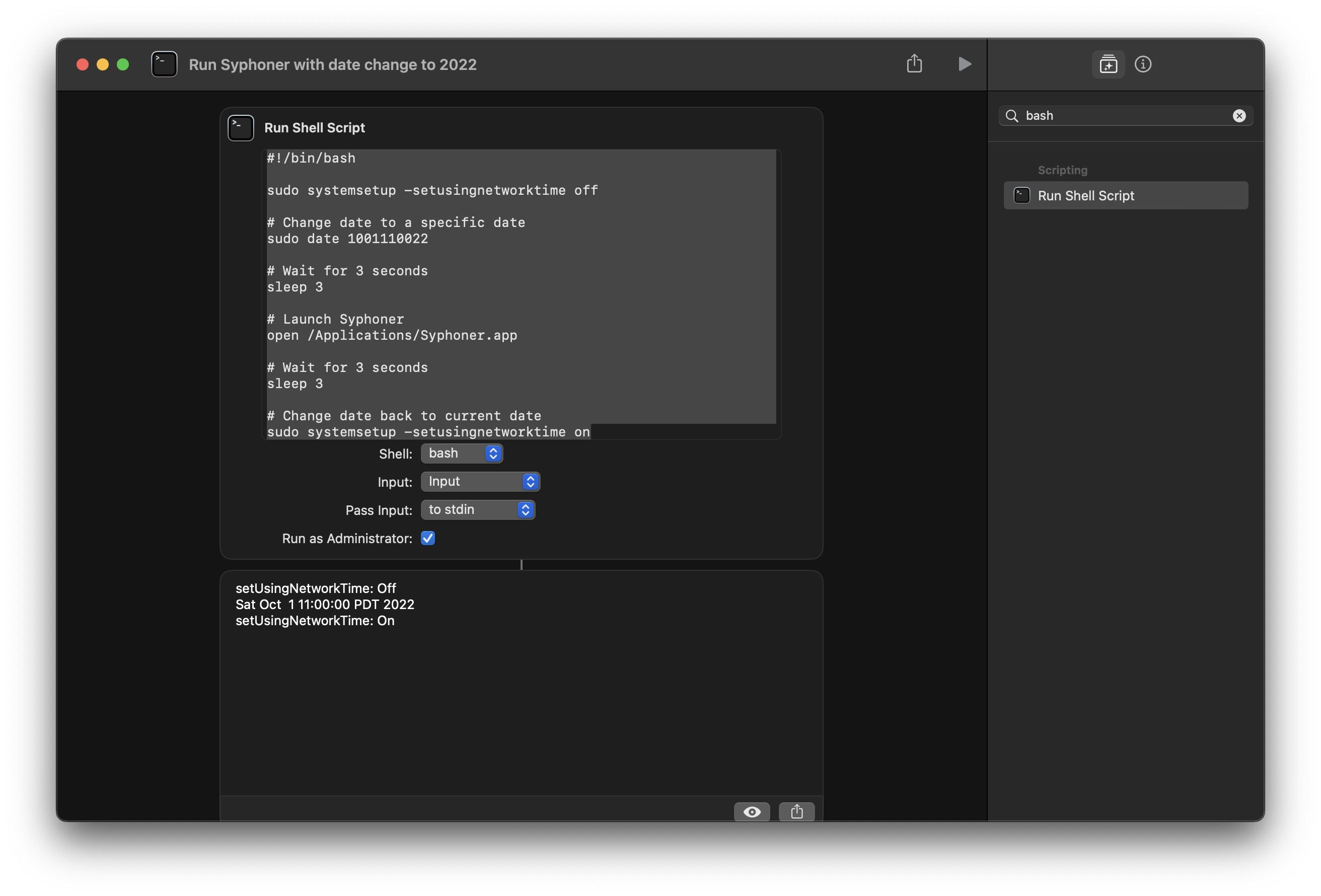Viewport: 1321px width, 896px height.
Task: Click the Run Shell Script action header
Action: [314, 128]
